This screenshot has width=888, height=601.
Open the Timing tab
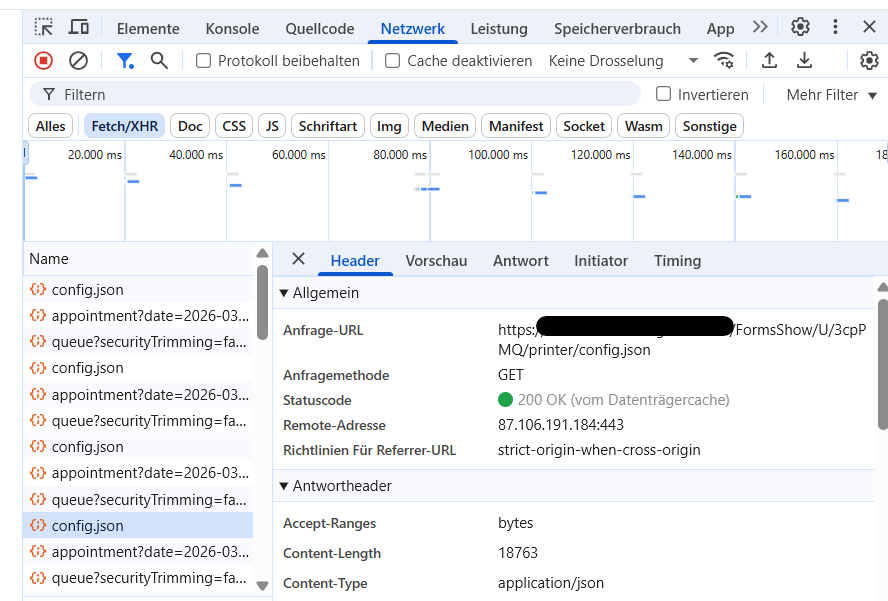(677, 261)
